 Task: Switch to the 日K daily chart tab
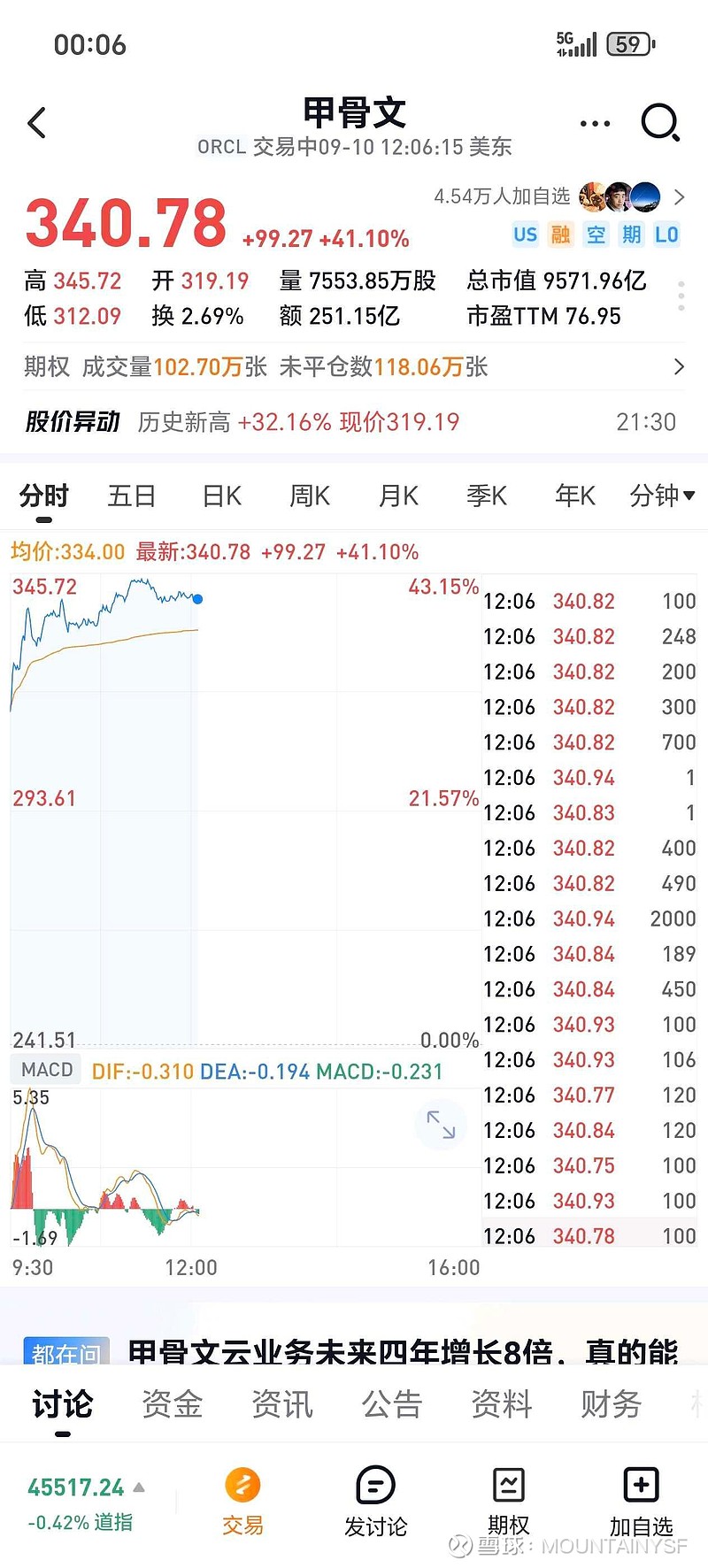click(221, 496)
